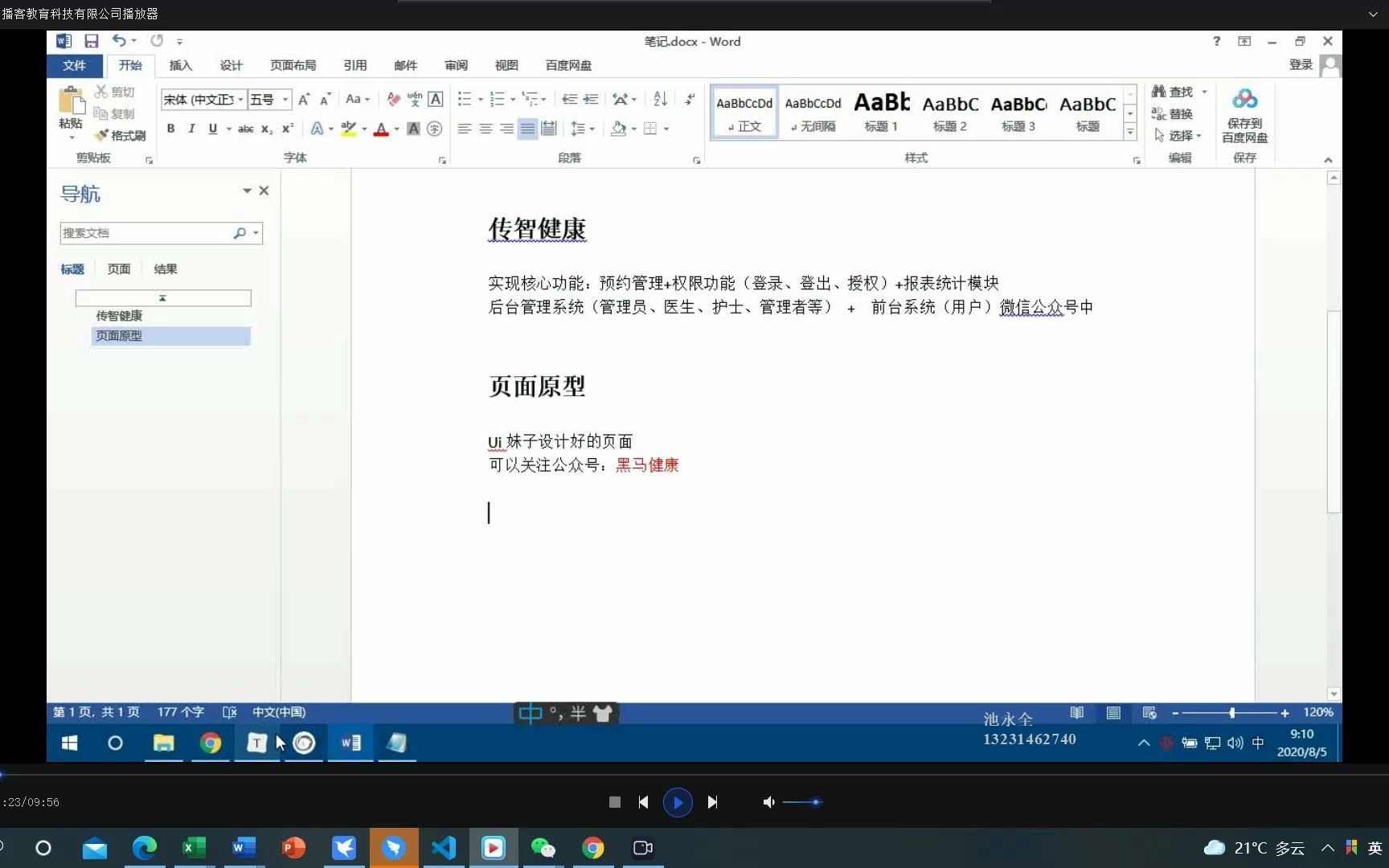Open Chrome from the inner taskbar
1389x868 pixels.
click(x=211, y=743)
